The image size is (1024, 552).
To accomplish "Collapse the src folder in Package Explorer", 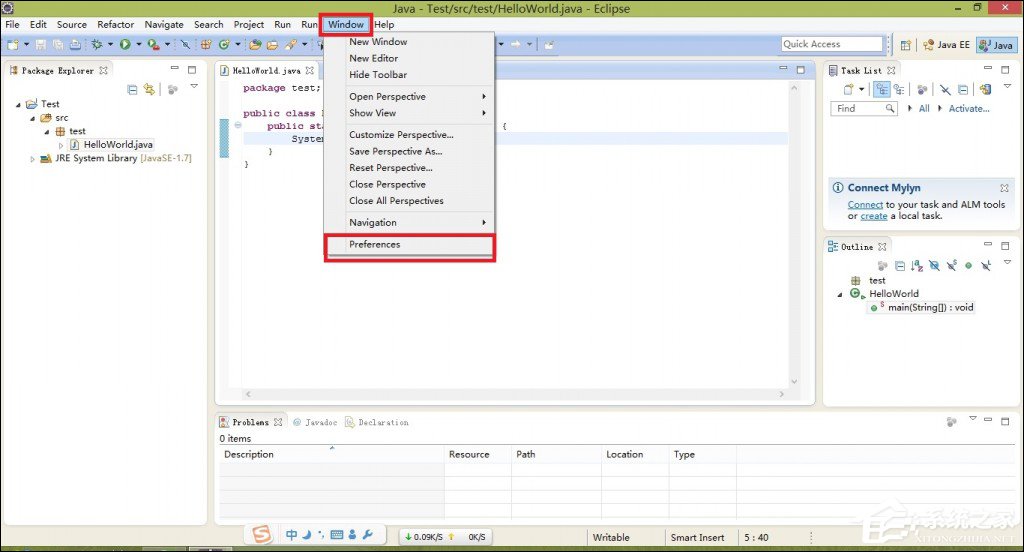I will coord(32,118).
